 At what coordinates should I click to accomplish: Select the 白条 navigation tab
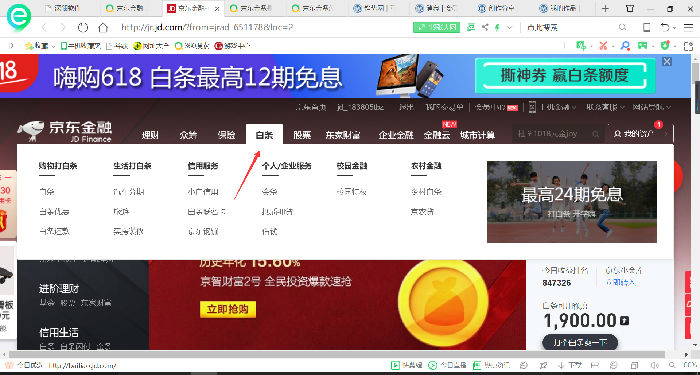pyautogui.click(x=264, y=135)
